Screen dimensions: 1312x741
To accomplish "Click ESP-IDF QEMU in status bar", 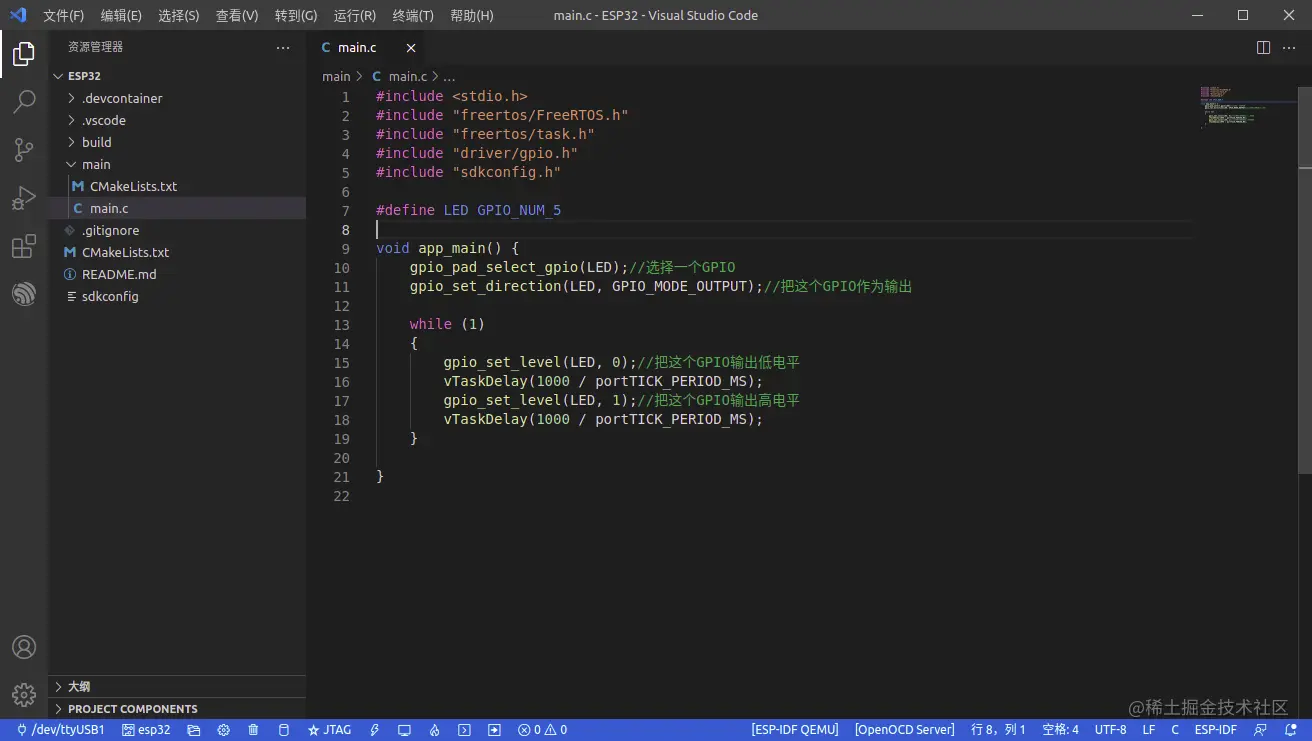I will [x=795, y=730].
